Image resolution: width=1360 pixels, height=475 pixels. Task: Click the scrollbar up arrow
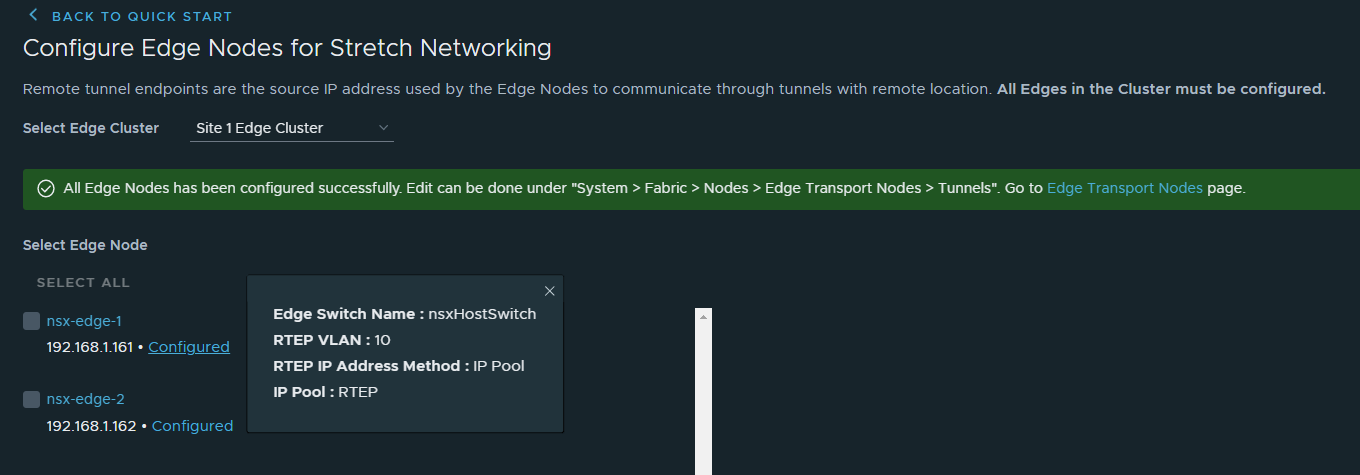coord(703,316)
